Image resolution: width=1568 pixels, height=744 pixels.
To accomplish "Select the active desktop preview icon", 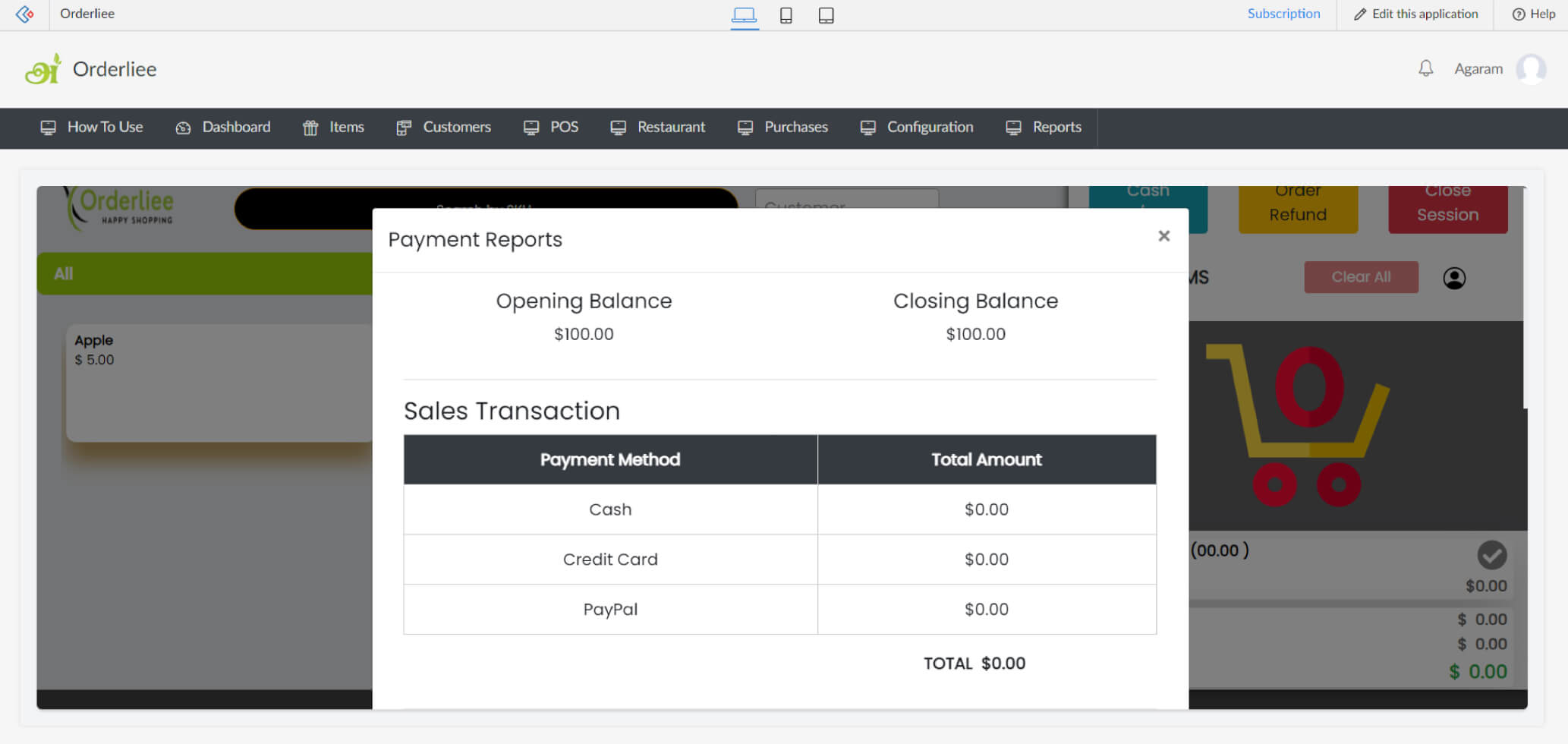I will [x=745, y=14].
